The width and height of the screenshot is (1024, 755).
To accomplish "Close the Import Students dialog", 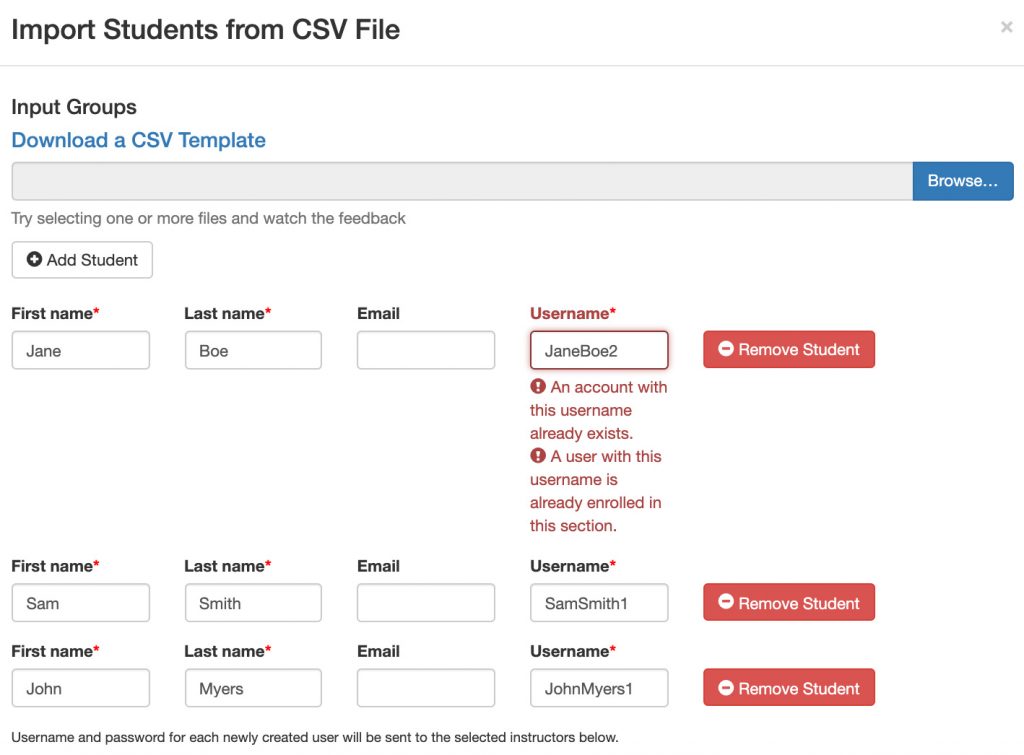I will coord(1006,27).
